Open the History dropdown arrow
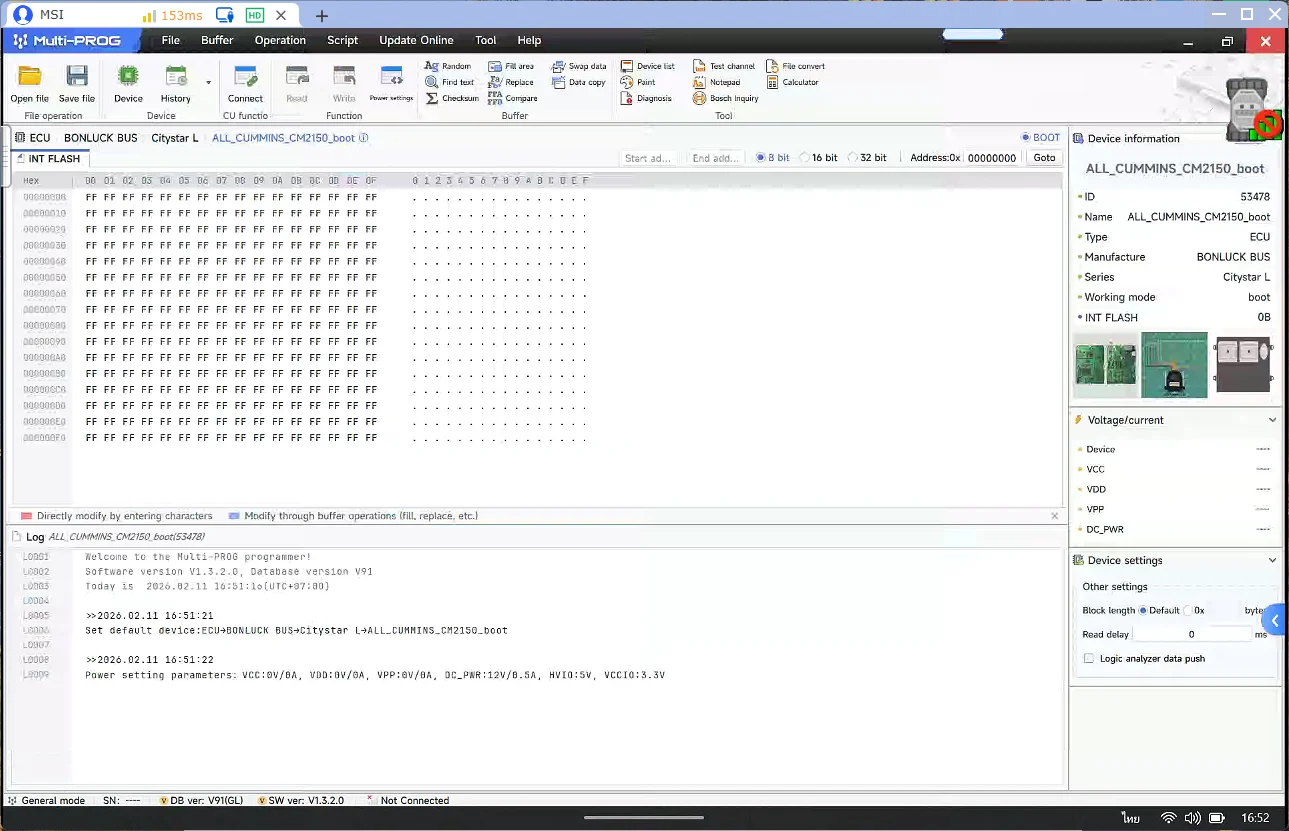Screen dimensions: 1289x831 pos(209,82)
